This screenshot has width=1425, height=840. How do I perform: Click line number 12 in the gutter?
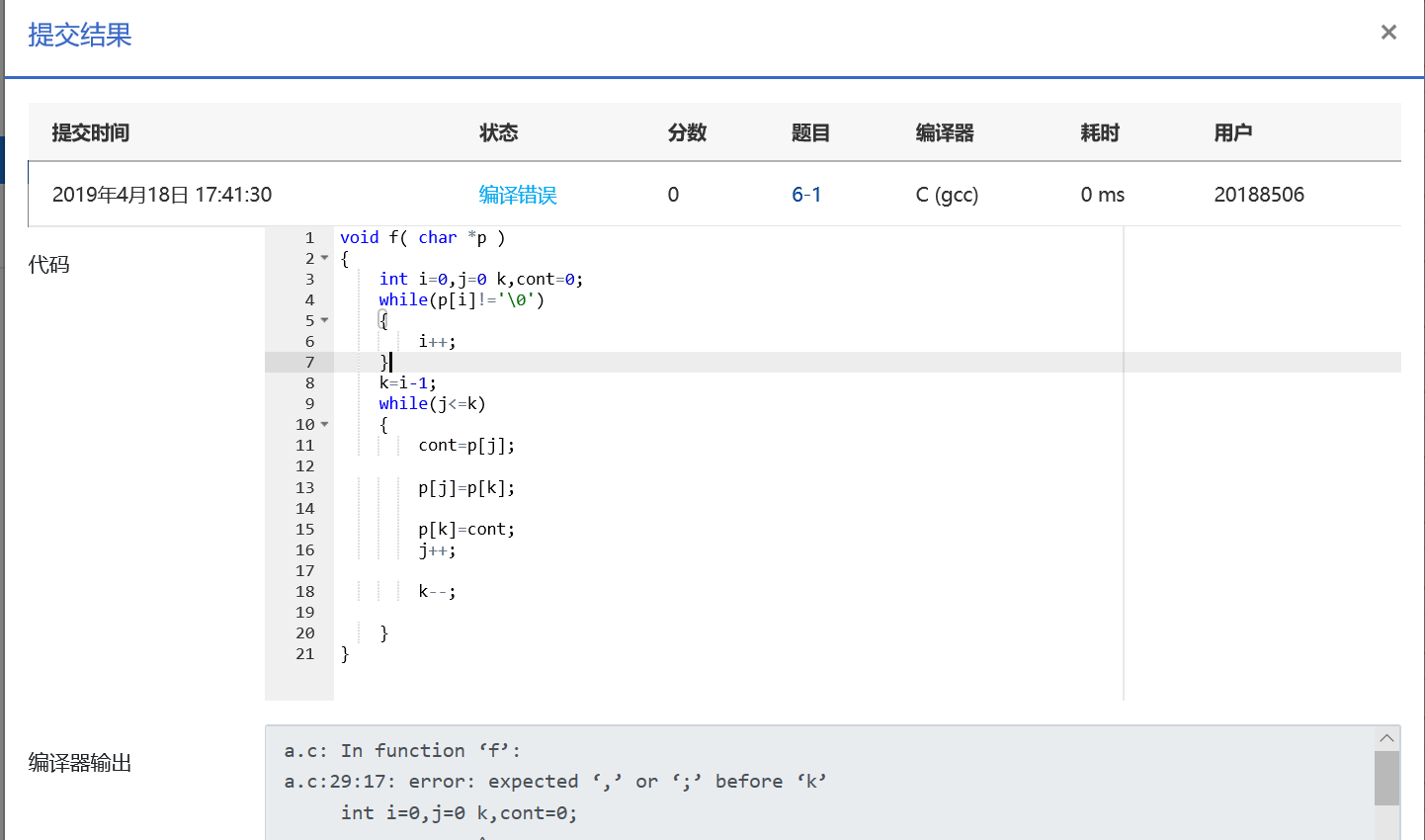pyautogui.click(x=304, y=465)
